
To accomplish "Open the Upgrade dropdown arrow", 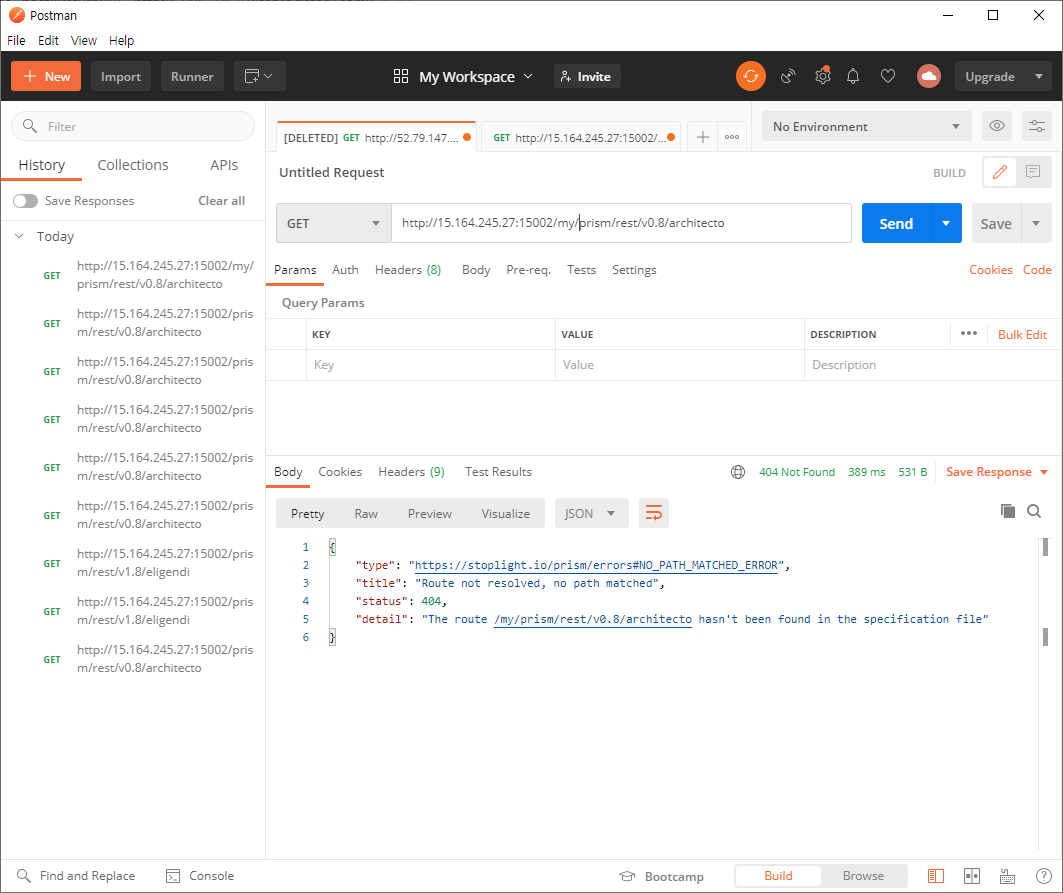I will (x=1039, y=77).
